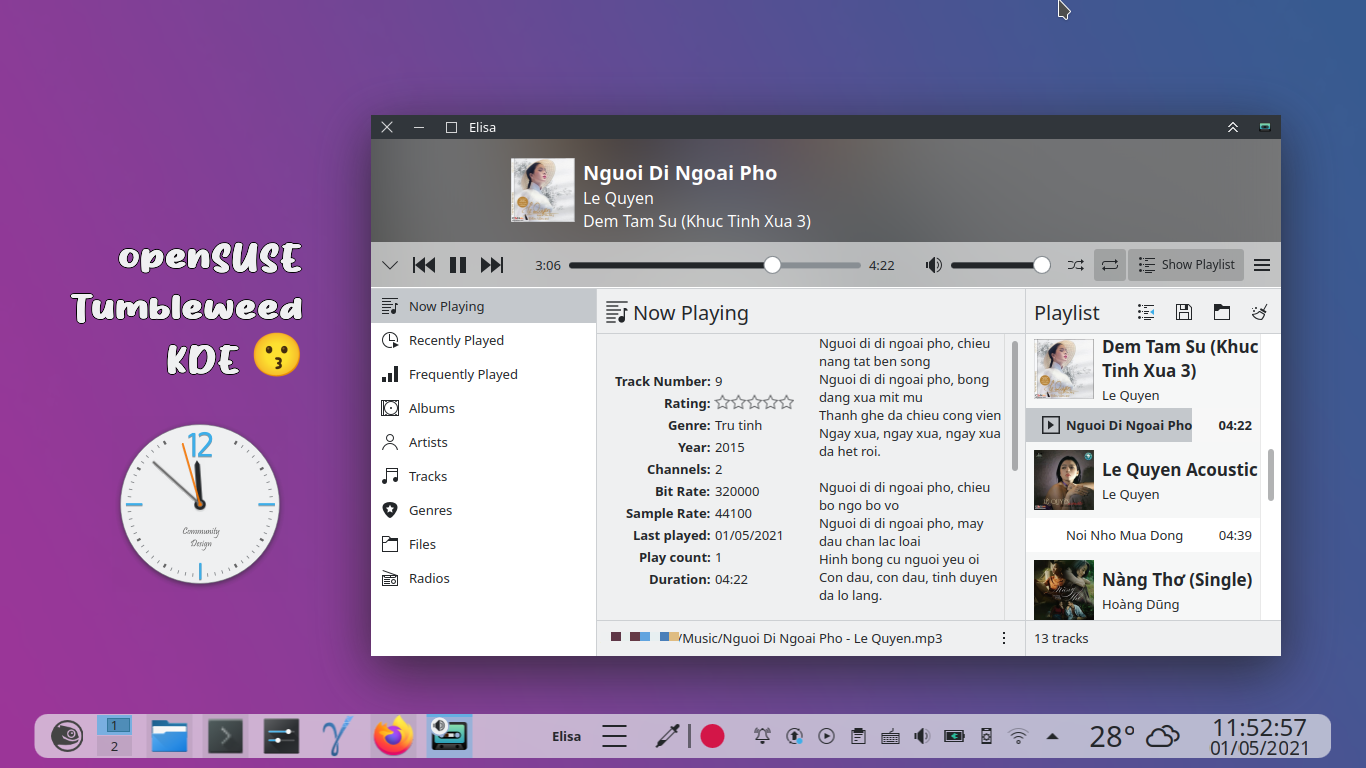
Task: Expand the hidden system tray icons
Action: click(1052, 737)
